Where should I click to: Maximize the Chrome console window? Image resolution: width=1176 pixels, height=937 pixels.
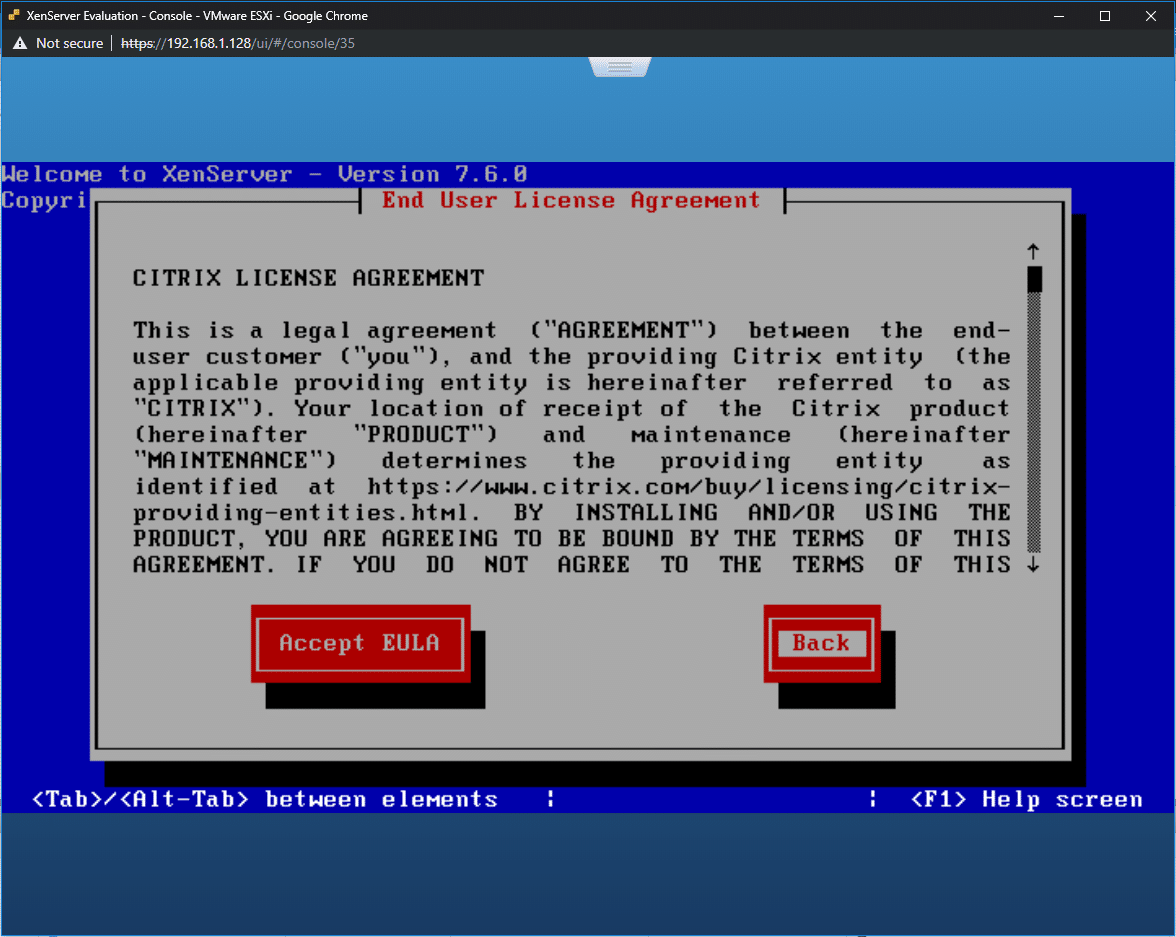pyautogui.click(x=1105, y=16)
